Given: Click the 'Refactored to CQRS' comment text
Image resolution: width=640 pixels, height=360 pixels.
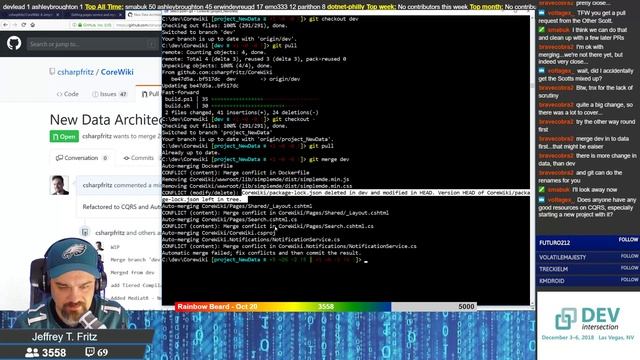Looking at the screenshot, I should coord(122,207).
